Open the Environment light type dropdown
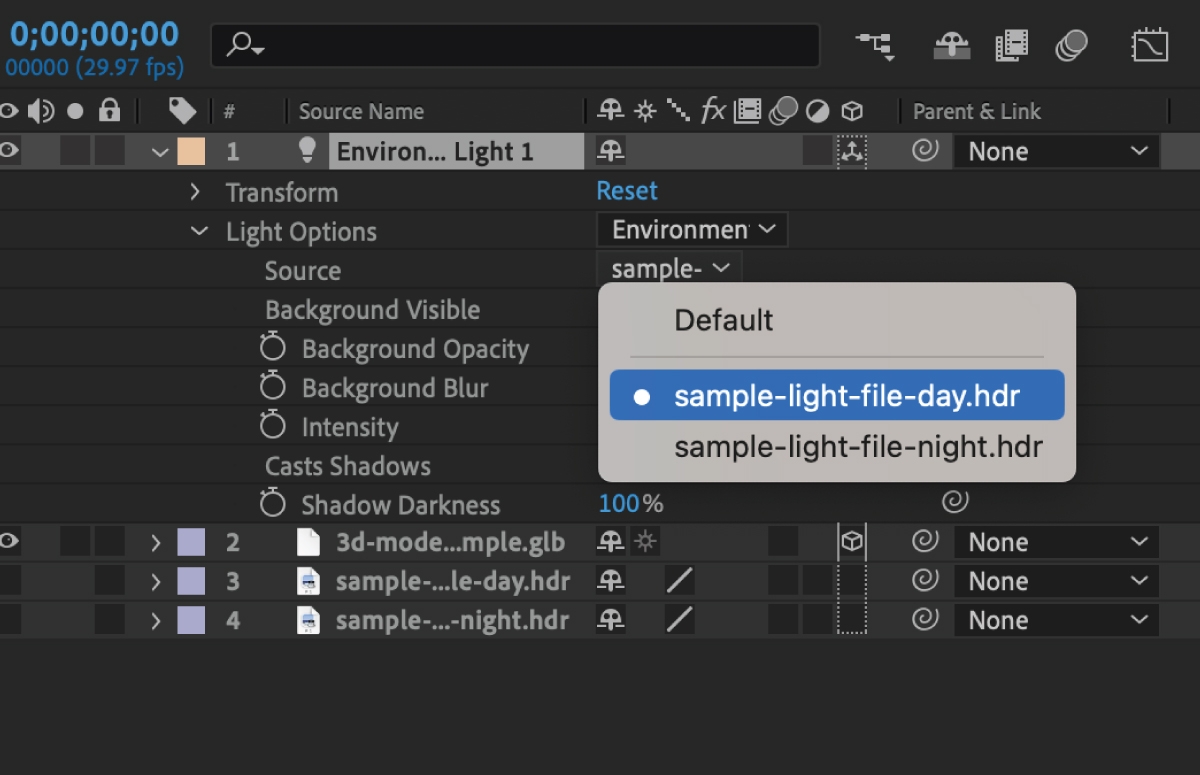1200x775 pixels. [692, 230]
